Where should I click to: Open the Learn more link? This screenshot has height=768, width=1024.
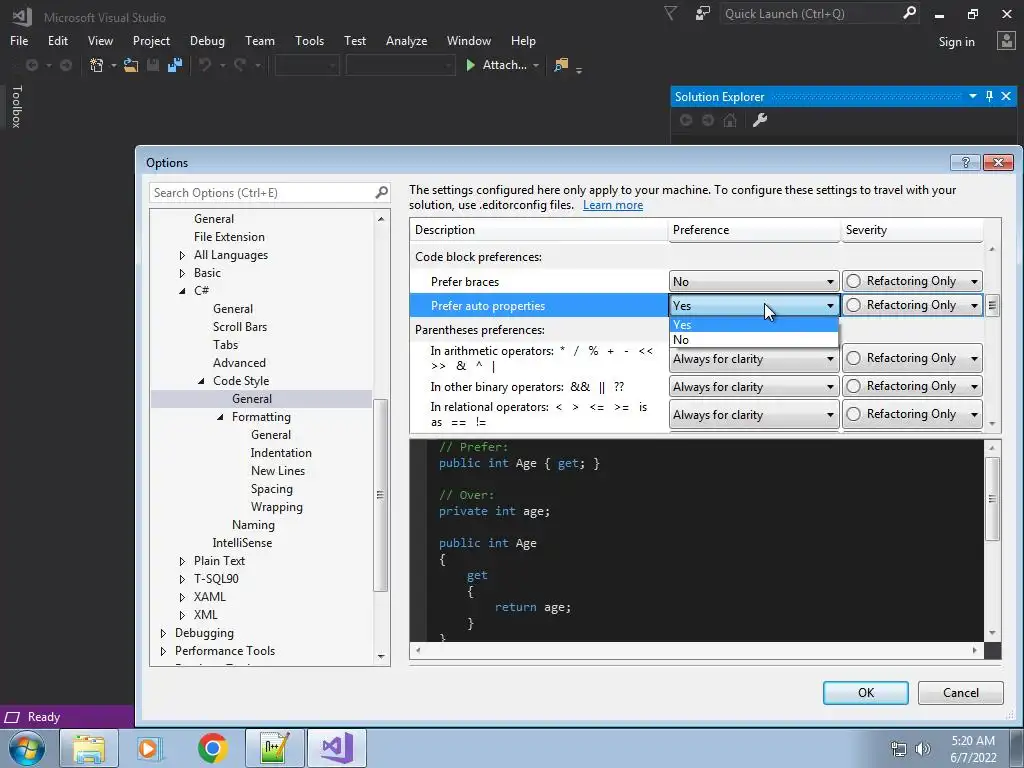point(613,205)
